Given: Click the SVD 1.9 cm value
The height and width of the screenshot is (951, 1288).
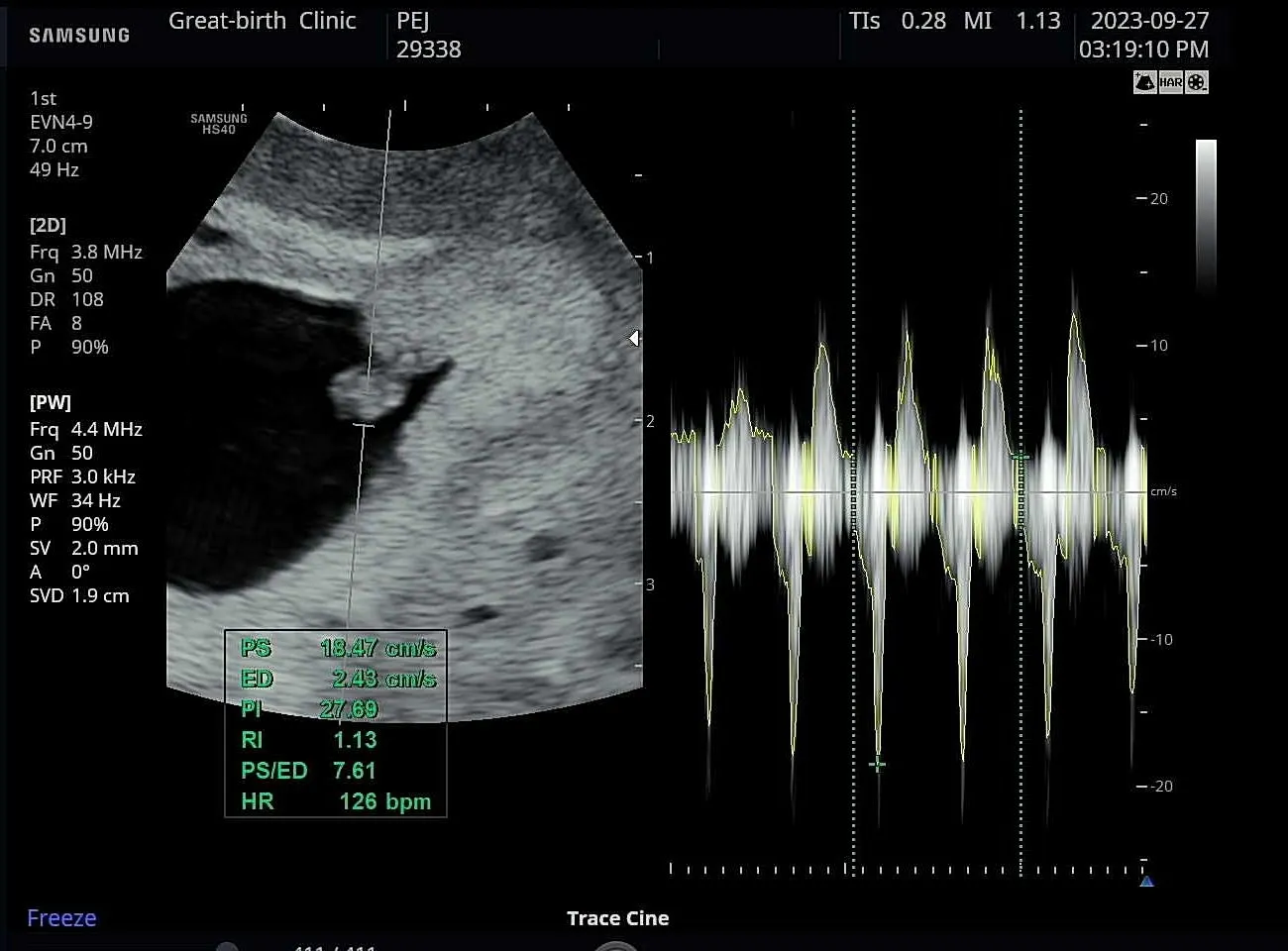Looking at the screenshot, I should [x=79, y=595].
